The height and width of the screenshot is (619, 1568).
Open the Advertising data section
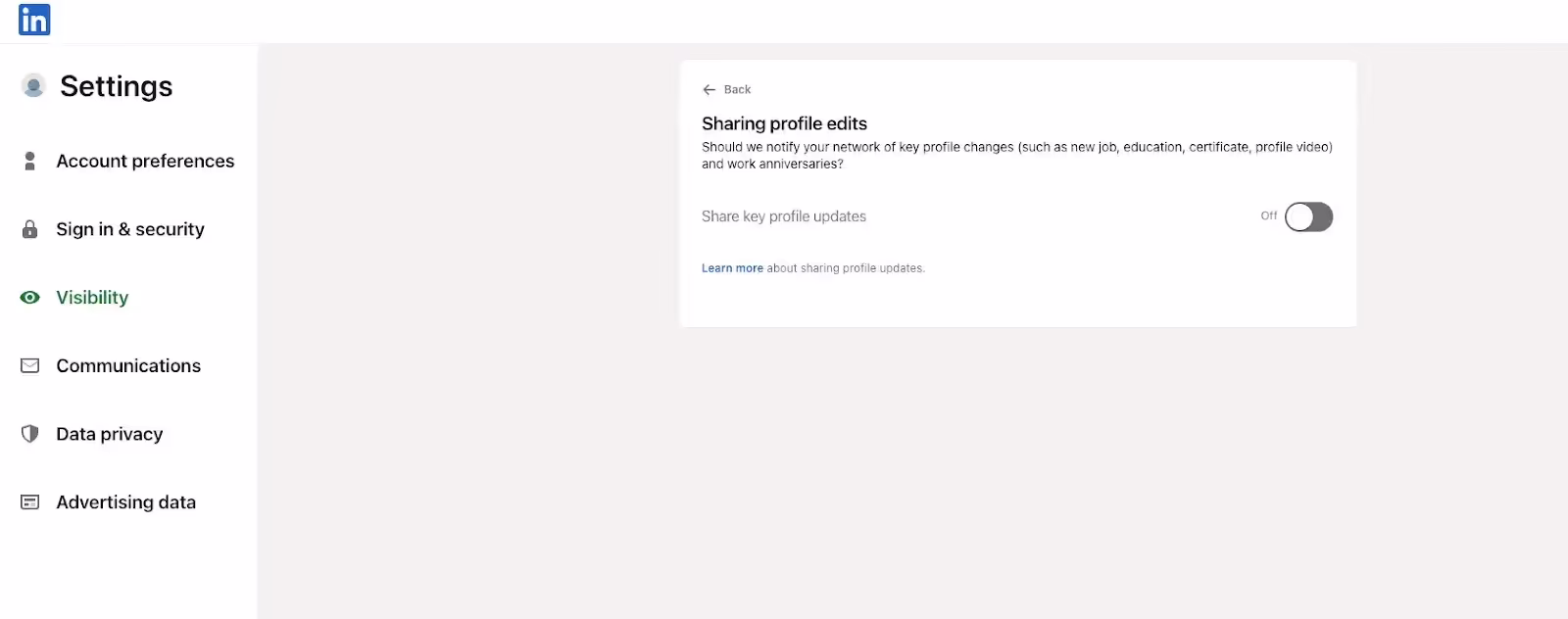126,502
